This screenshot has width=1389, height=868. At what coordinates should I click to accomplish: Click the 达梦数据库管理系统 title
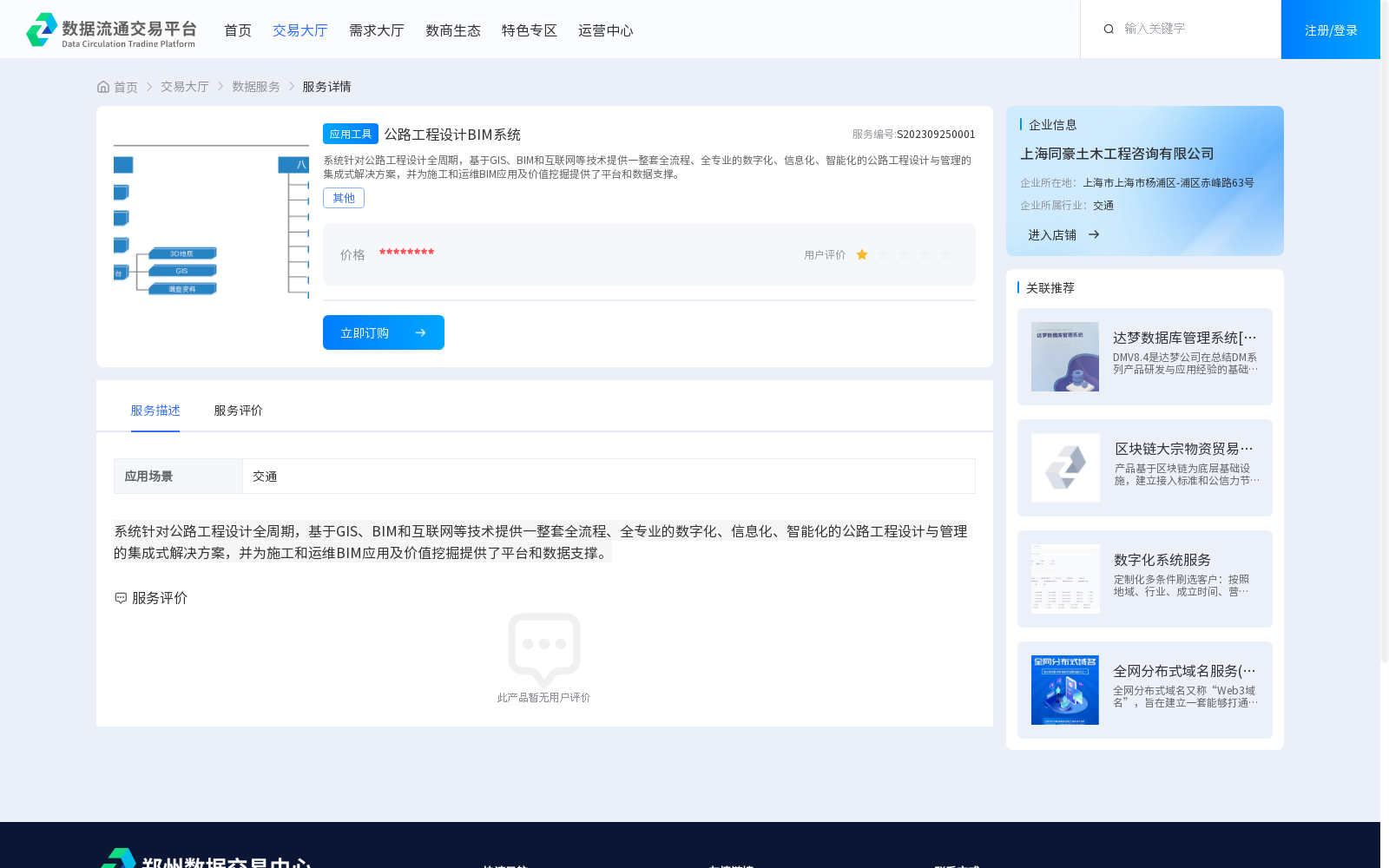pyautogui.click(x=1185, y=338)
